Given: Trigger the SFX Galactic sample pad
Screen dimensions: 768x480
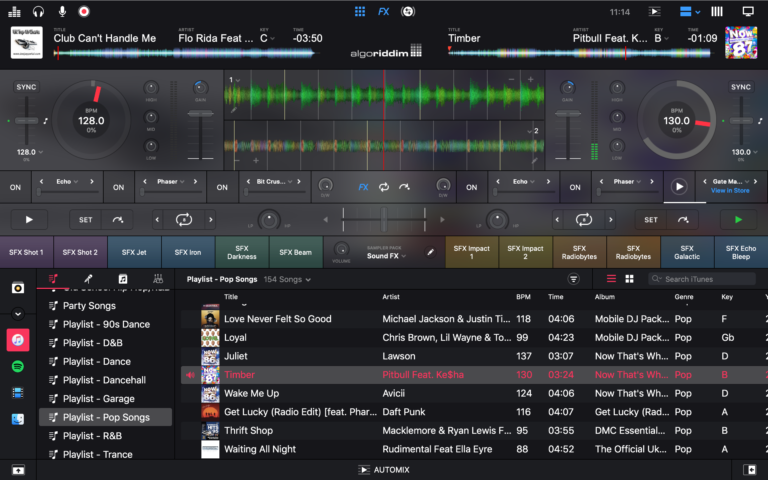Looking at the screenshot, I should click(x=687, y=252).
